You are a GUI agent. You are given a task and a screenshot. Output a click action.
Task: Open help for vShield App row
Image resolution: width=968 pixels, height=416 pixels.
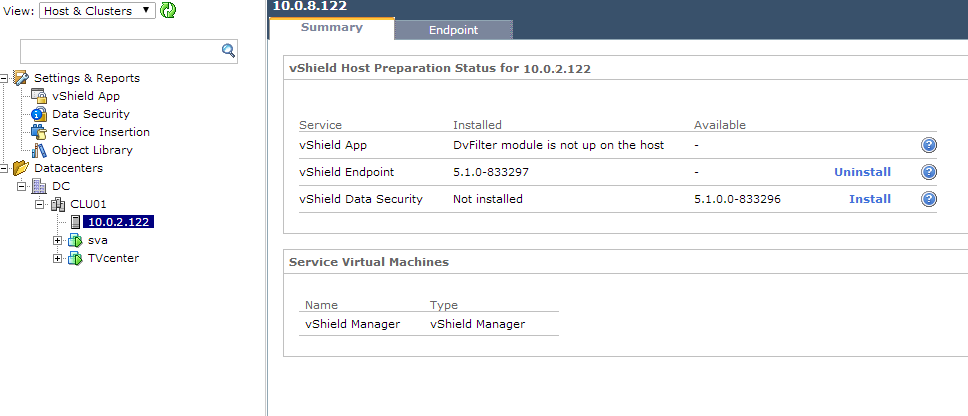point(929,145)
